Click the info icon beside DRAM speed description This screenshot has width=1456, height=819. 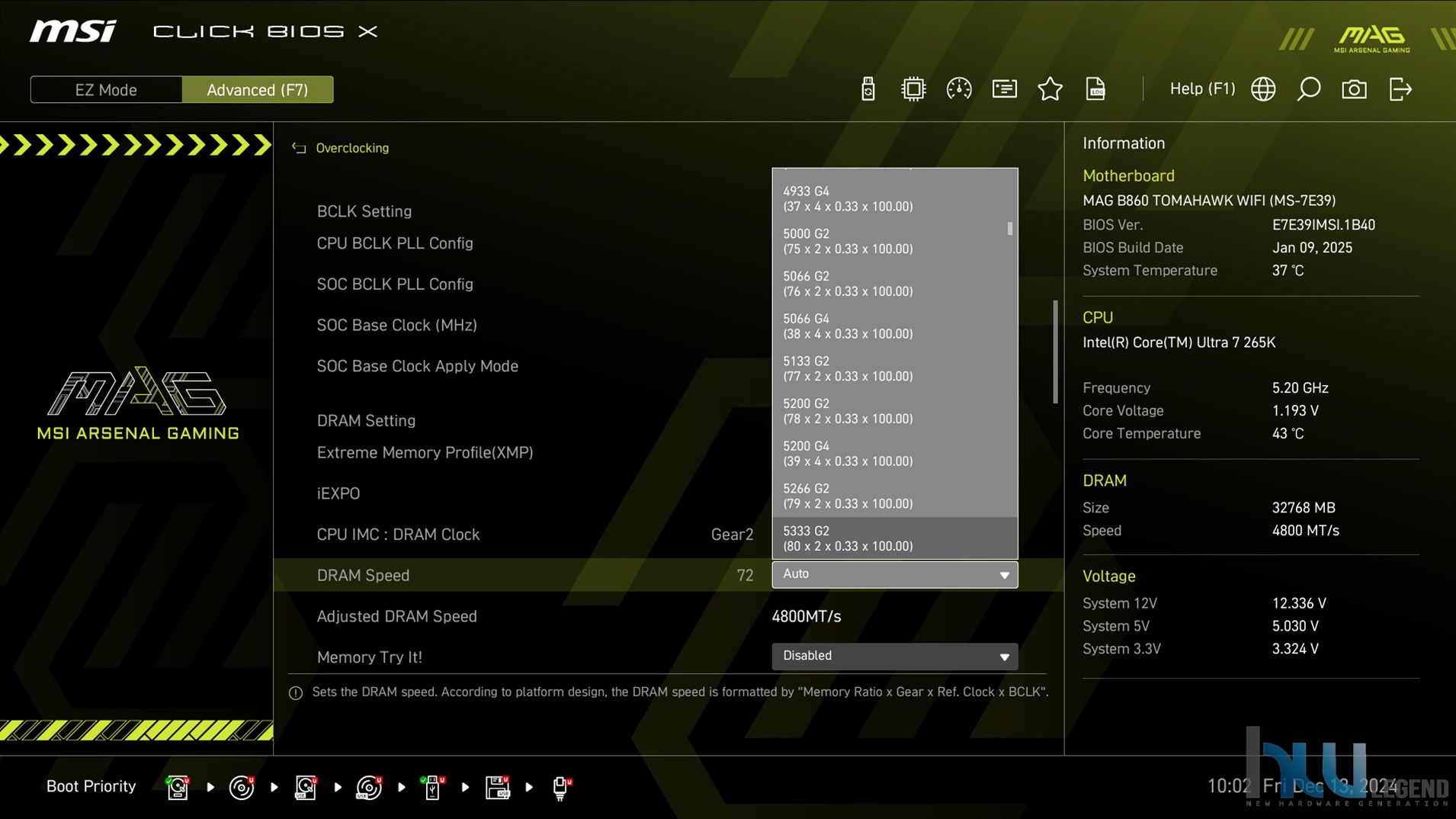click(x=296, y=693)
